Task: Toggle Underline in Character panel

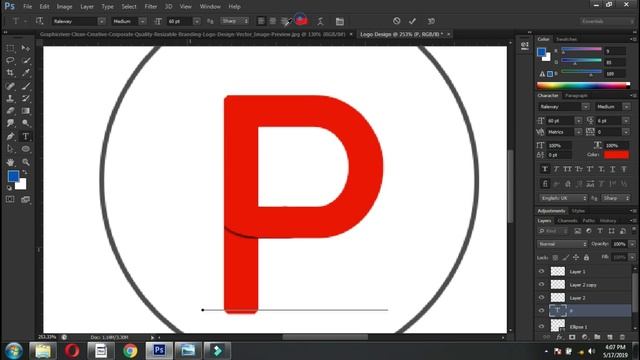Action: [x=613, y=169]
